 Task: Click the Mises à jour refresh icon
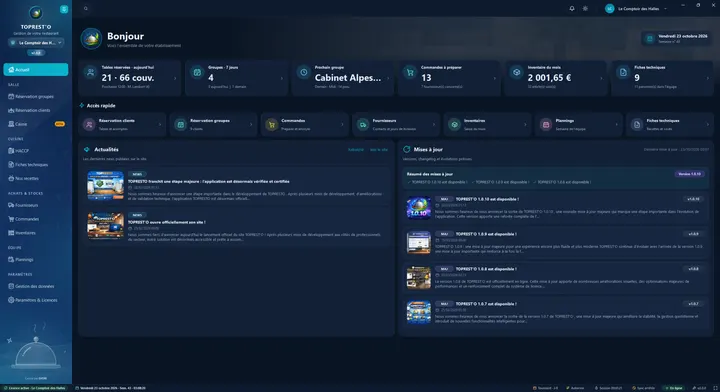point(406,150)
